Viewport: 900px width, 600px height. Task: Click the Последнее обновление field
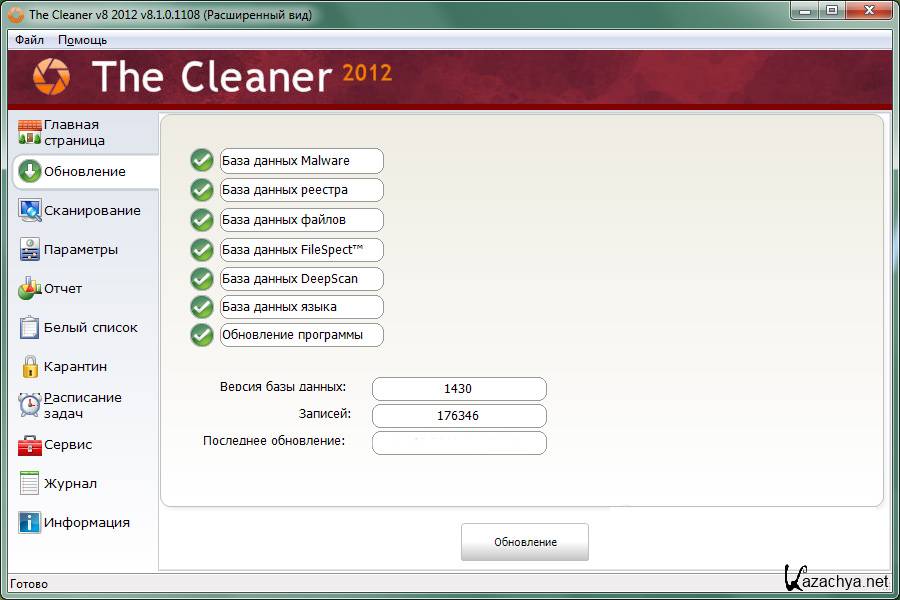459,443
